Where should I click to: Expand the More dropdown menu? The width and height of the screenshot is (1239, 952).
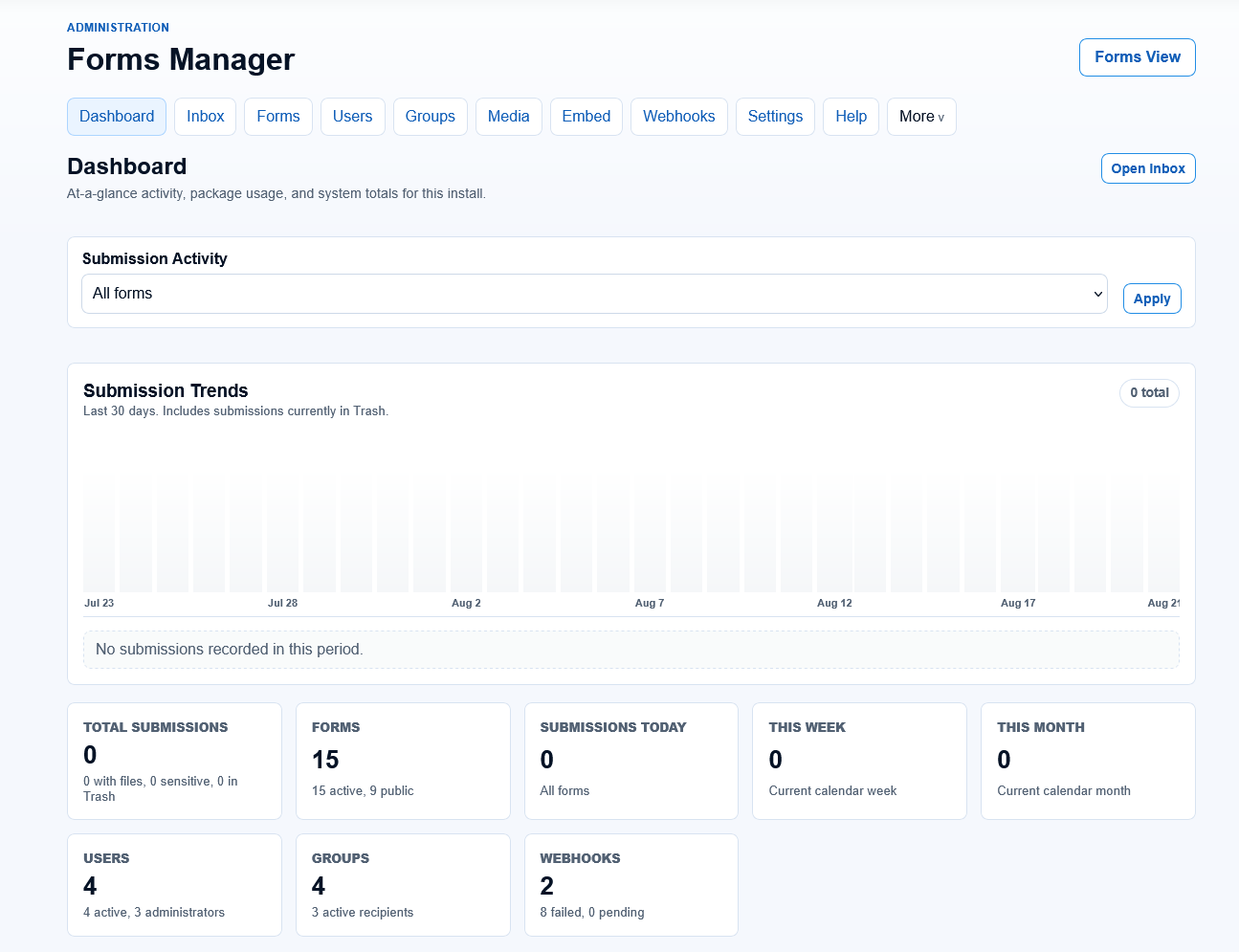coord(921,117)
